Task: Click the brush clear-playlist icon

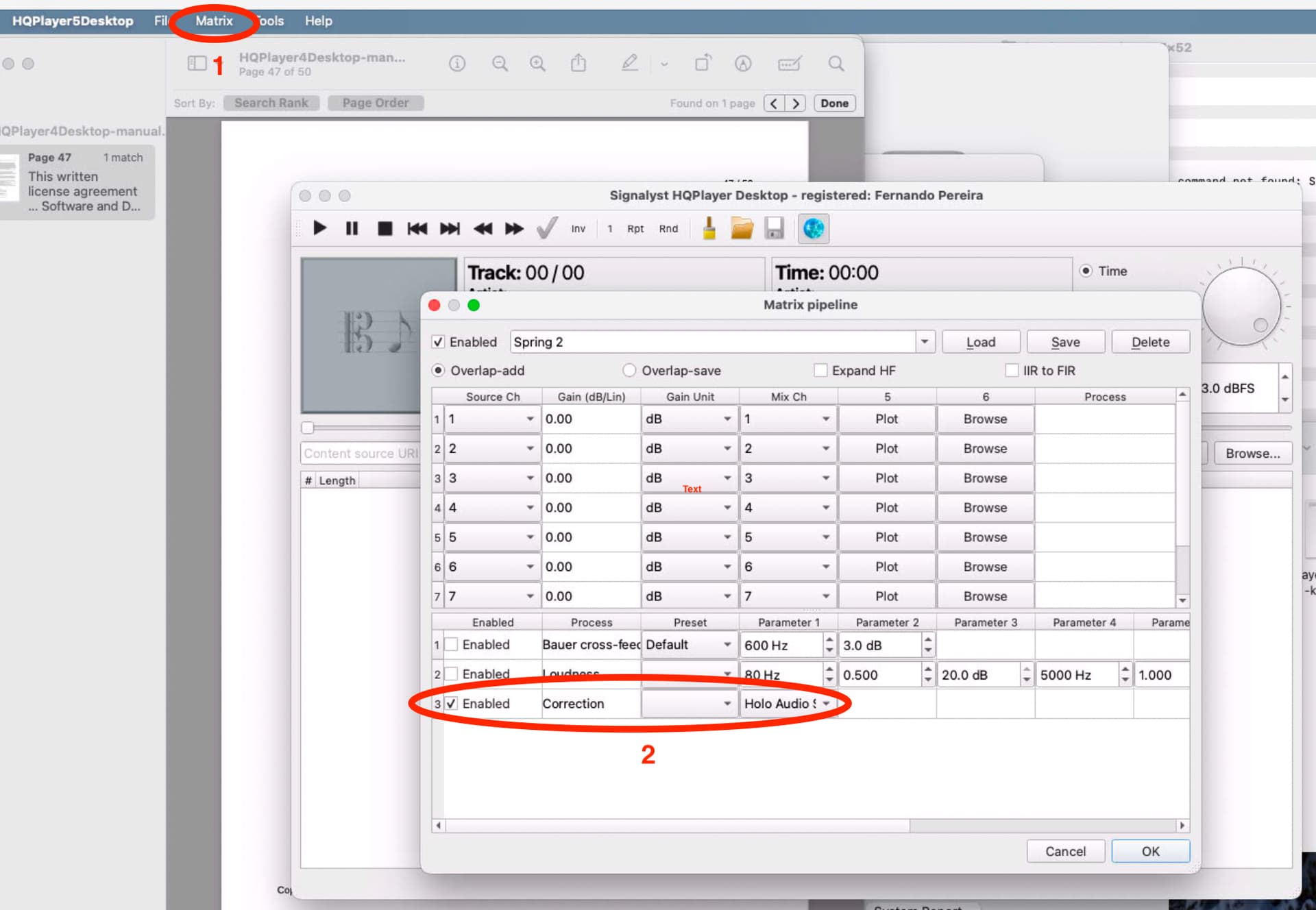Action: pos(709,228)
